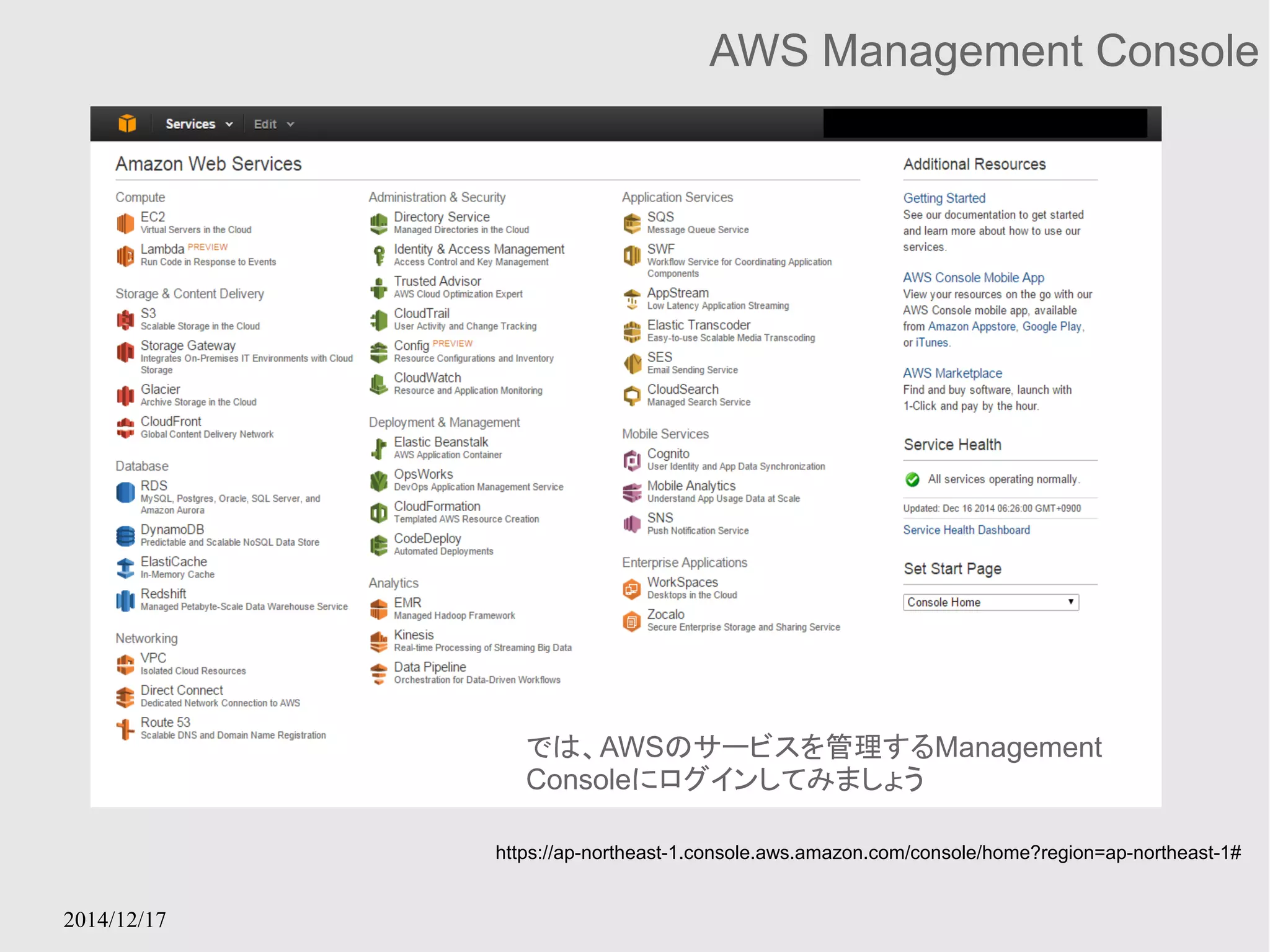Click the S3 service icon
The width and height of the screenshot is (1270, 952).
tap(125, 319)
